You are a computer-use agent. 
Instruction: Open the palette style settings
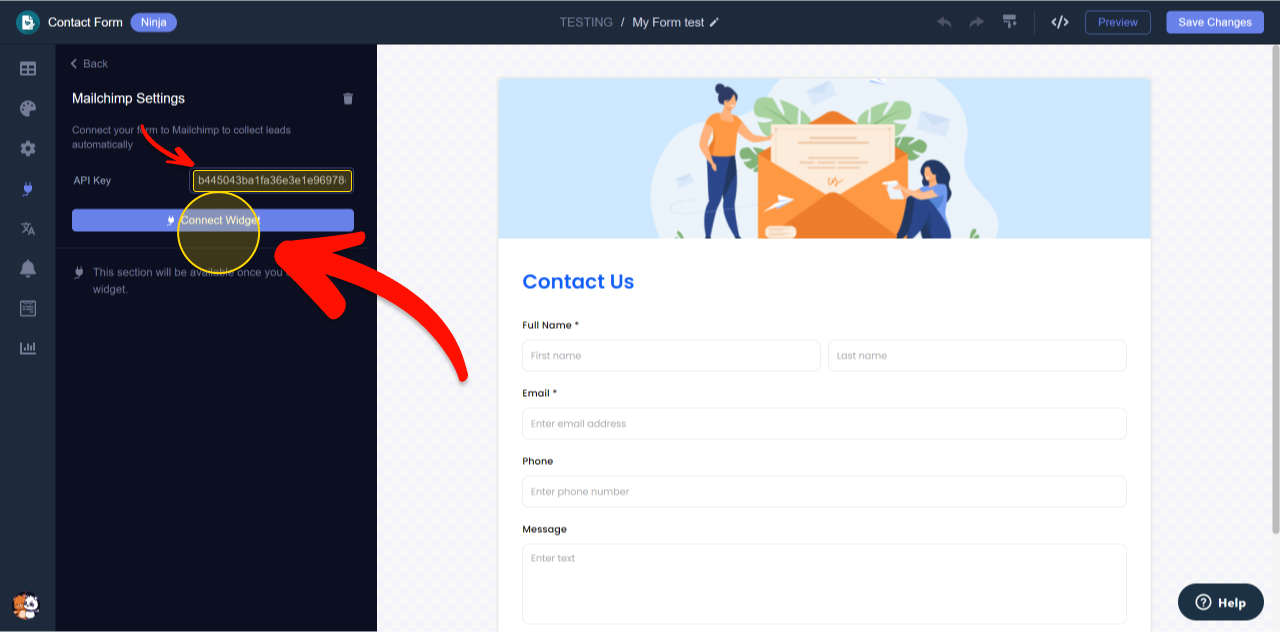pyautogui.click(x=28, y=109)
